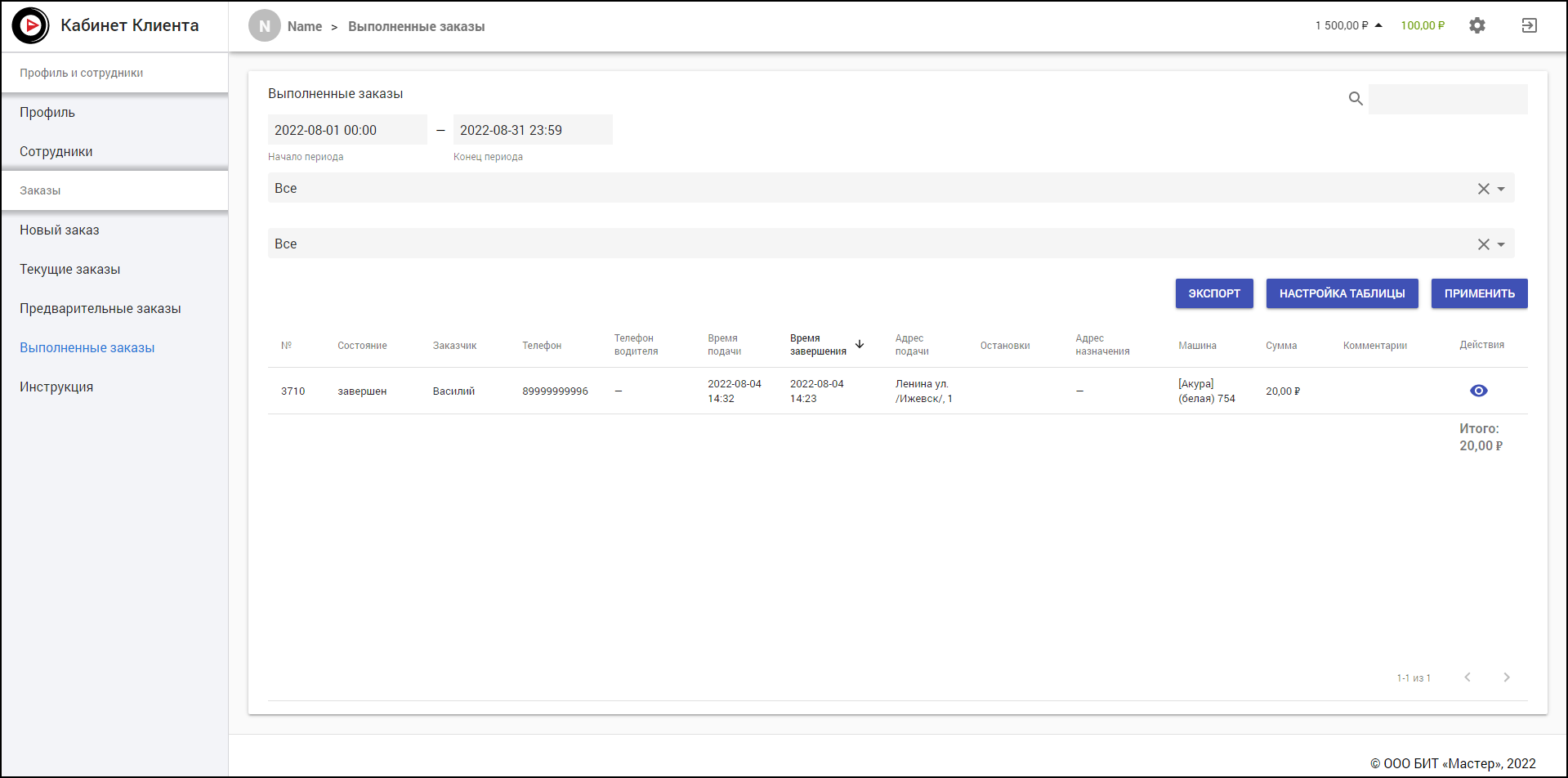Click the Начало периода date field
The image size is (1568, 778).
tap(346, 130)
